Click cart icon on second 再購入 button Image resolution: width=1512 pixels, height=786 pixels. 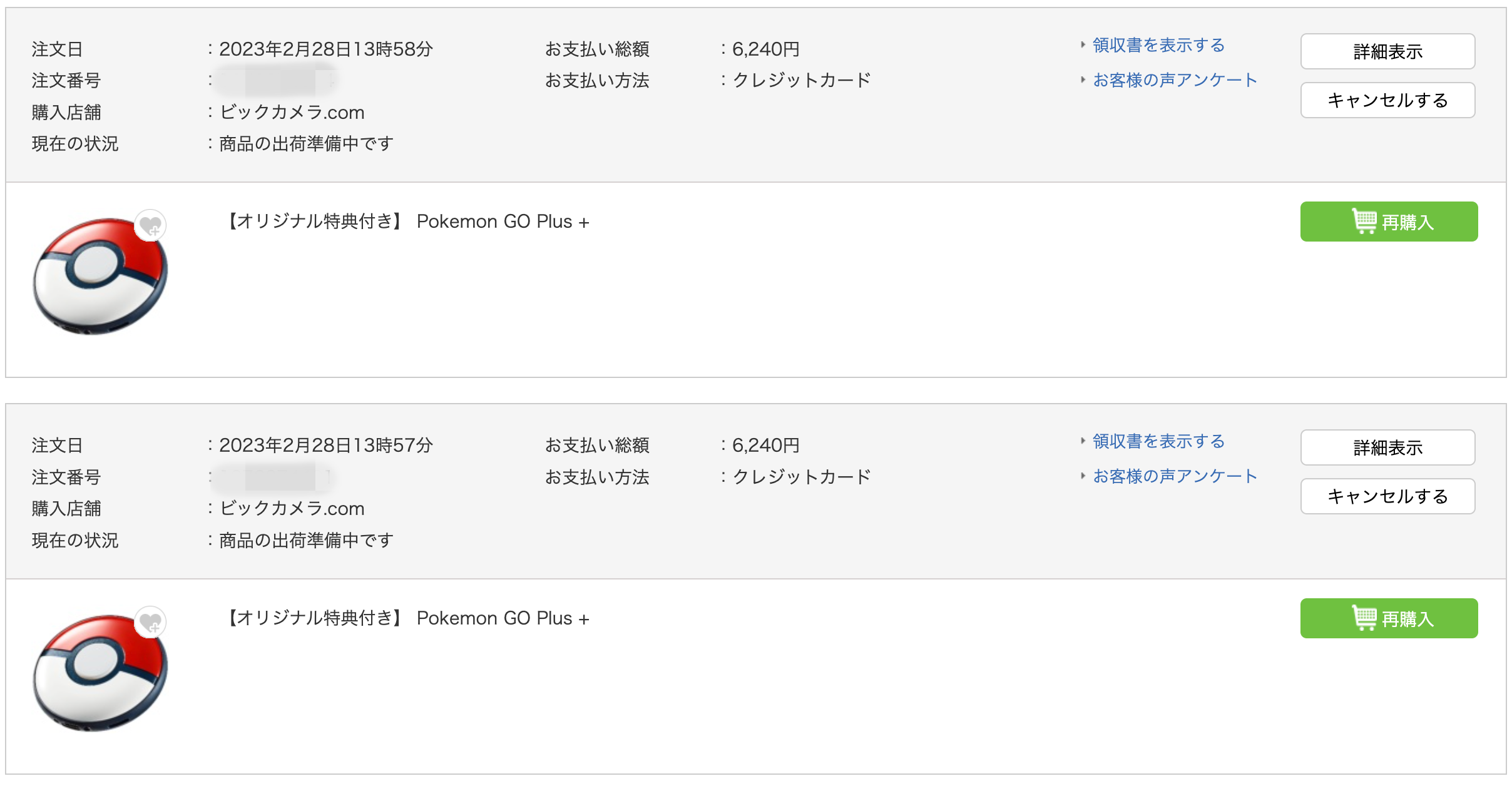point(1364,618)
